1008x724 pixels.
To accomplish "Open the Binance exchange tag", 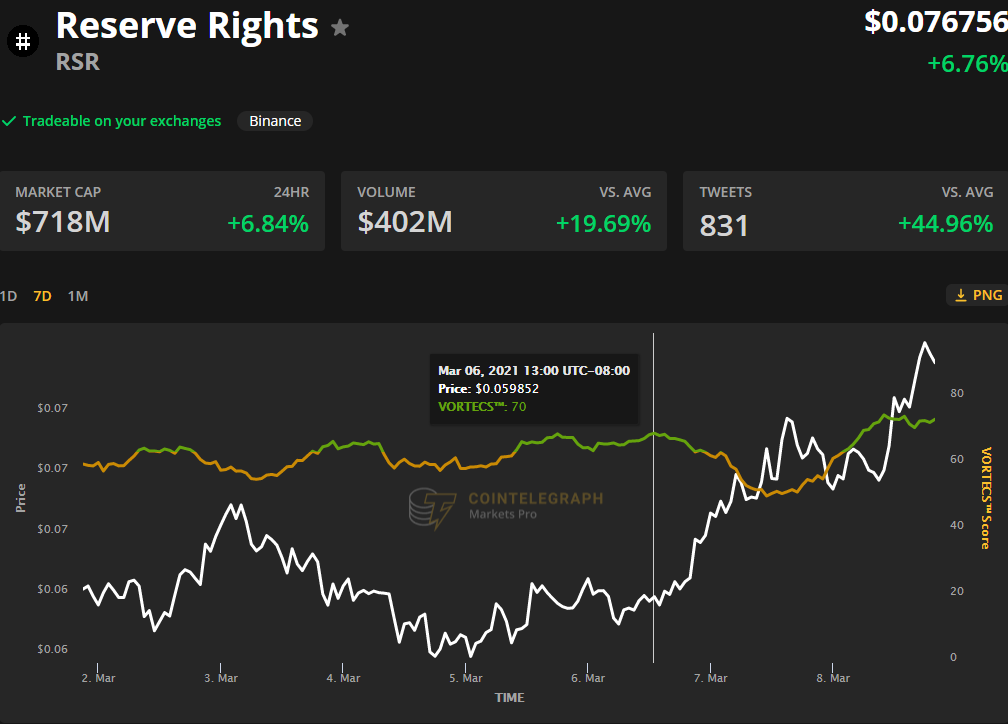I will pos(275,121).
